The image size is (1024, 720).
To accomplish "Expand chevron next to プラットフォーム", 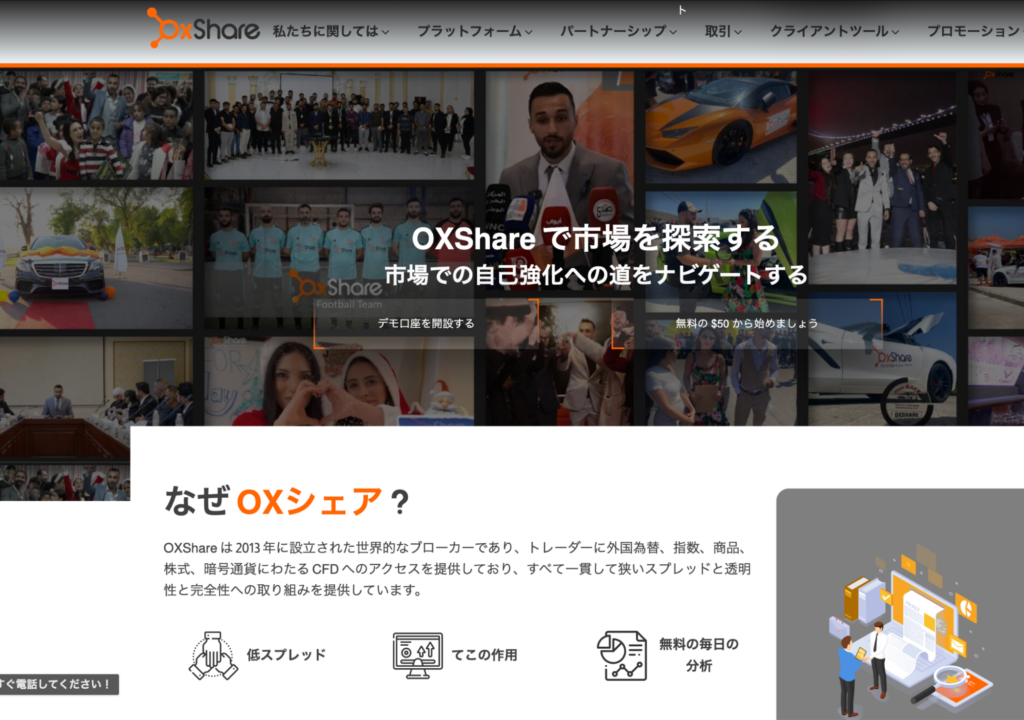I will 528,32.
